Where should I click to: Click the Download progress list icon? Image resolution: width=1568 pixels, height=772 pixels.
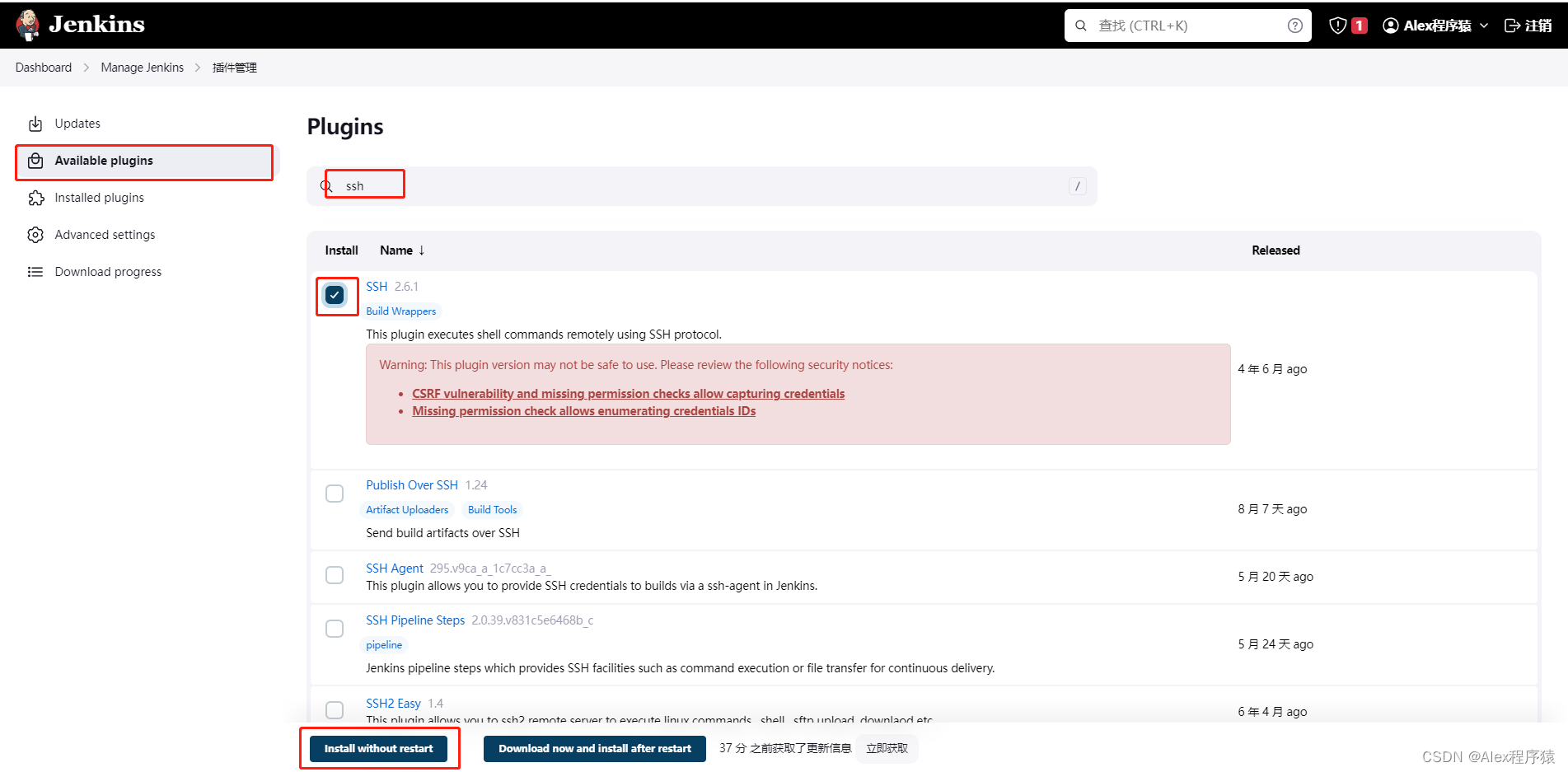pos(35,272)
